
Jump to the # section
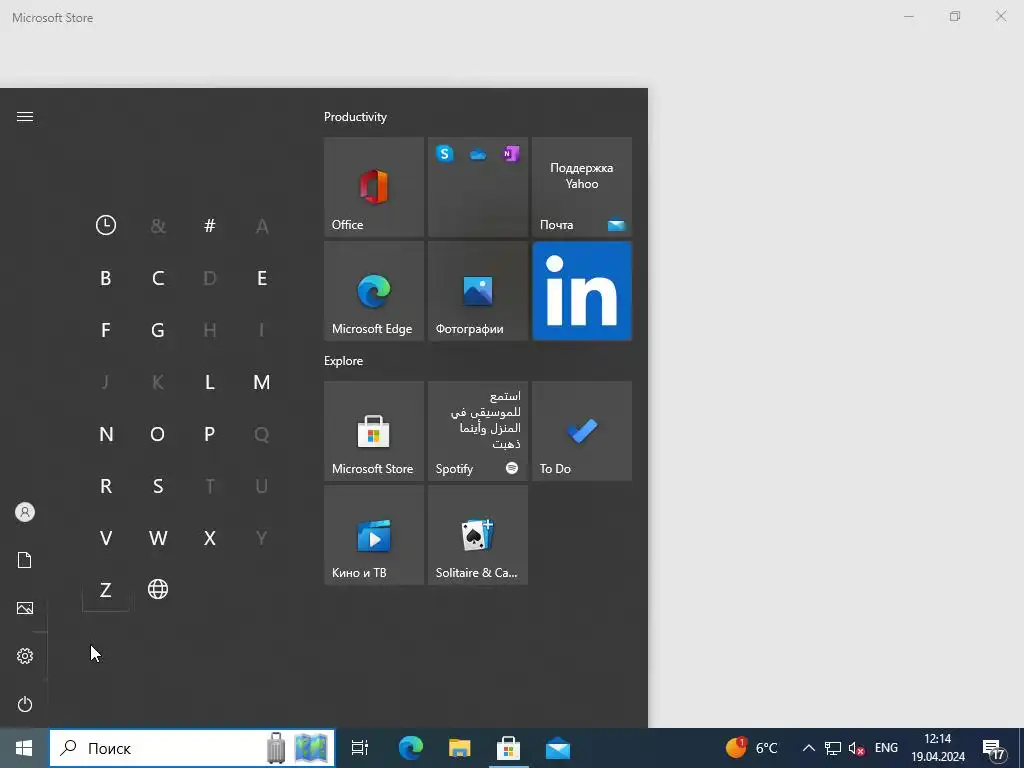(210, 226)
